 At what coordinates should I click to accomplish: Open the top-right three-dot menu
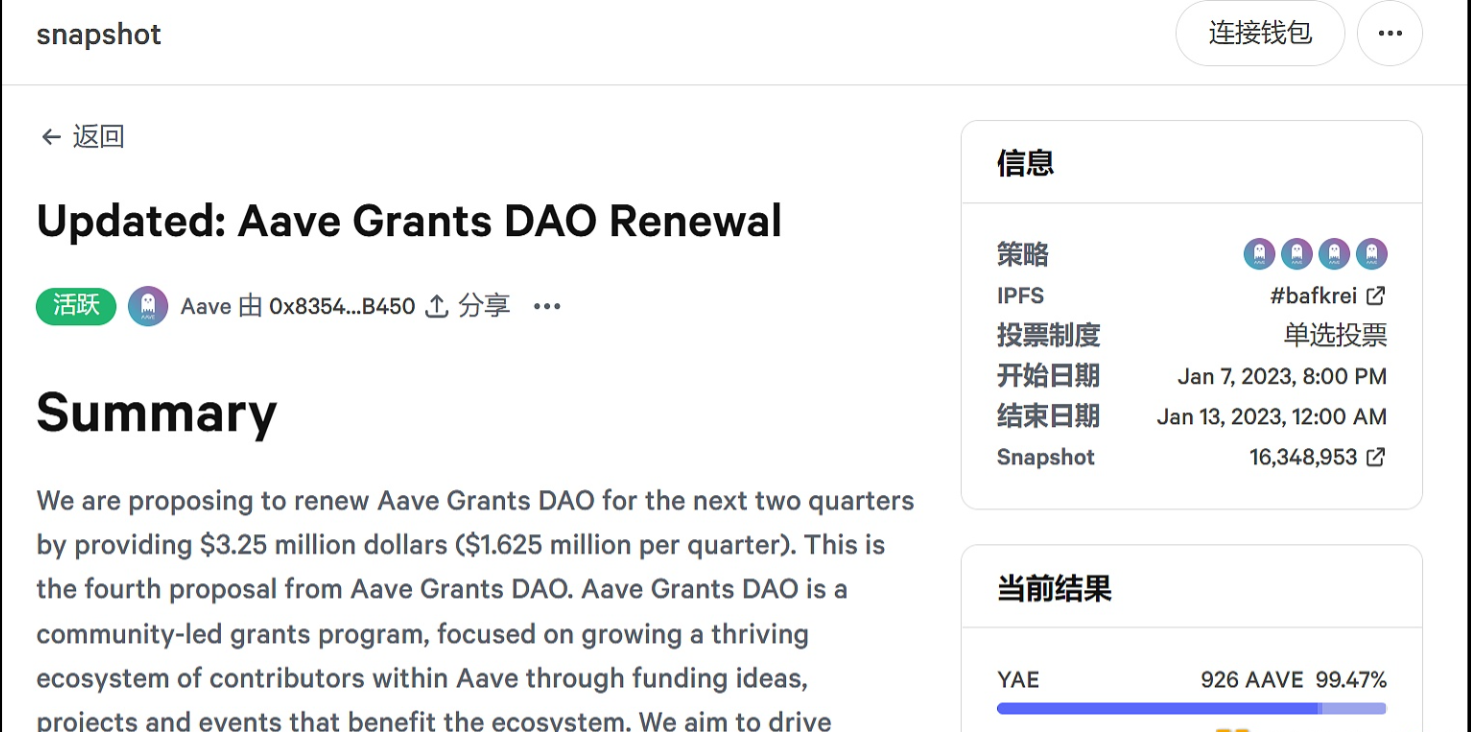1389,33
